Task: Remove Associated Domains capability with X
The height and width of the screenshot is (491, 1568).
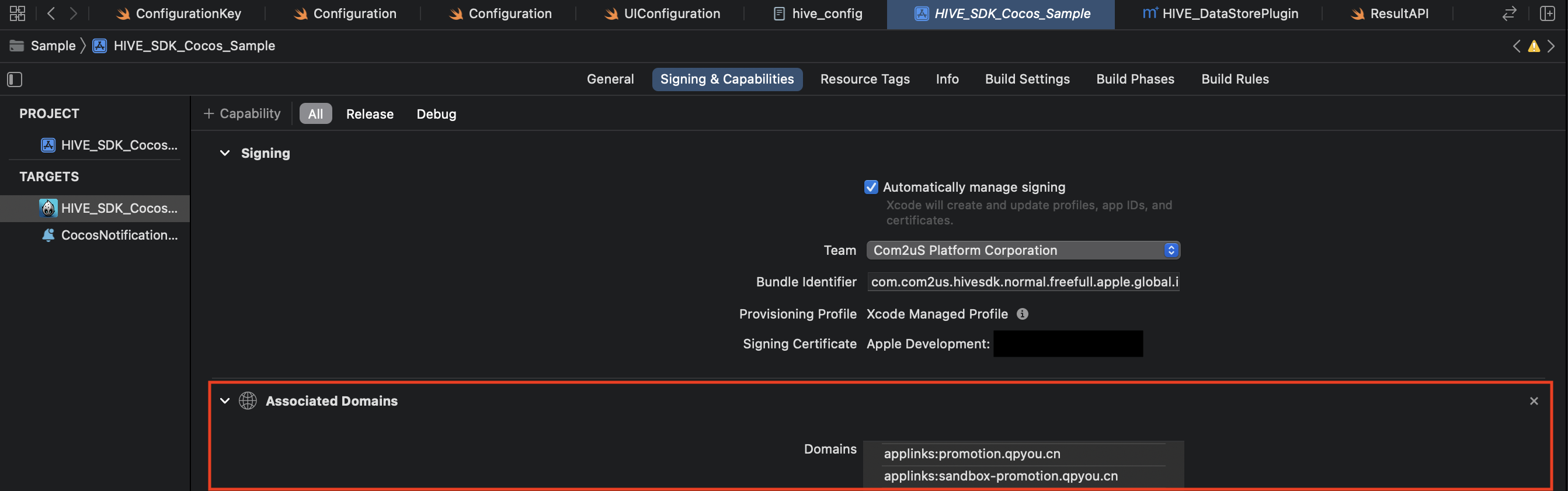Action: click(x=1534, y=401)
